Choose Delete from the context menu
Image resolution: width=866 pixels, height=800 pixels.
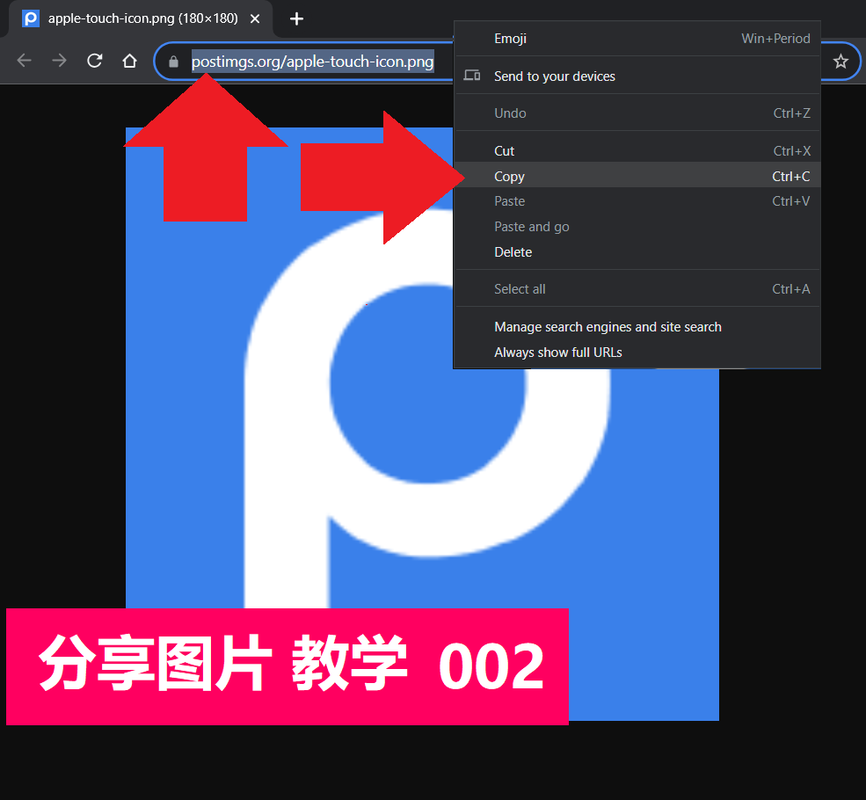637,252
